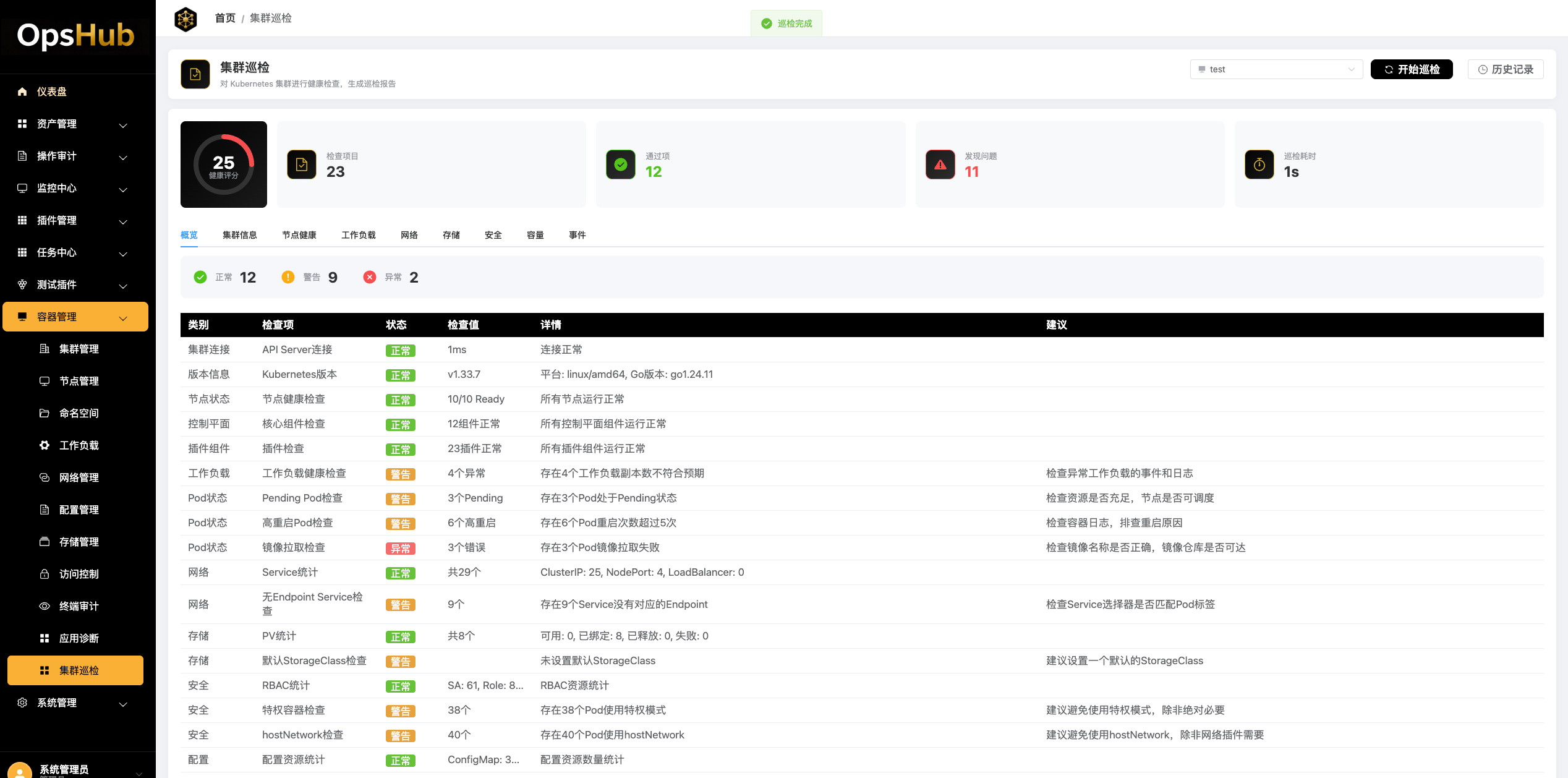Click the circular health score gauge
This screenshot has width=1568, height=778.
pyautogui.click(x=224, y=165)
